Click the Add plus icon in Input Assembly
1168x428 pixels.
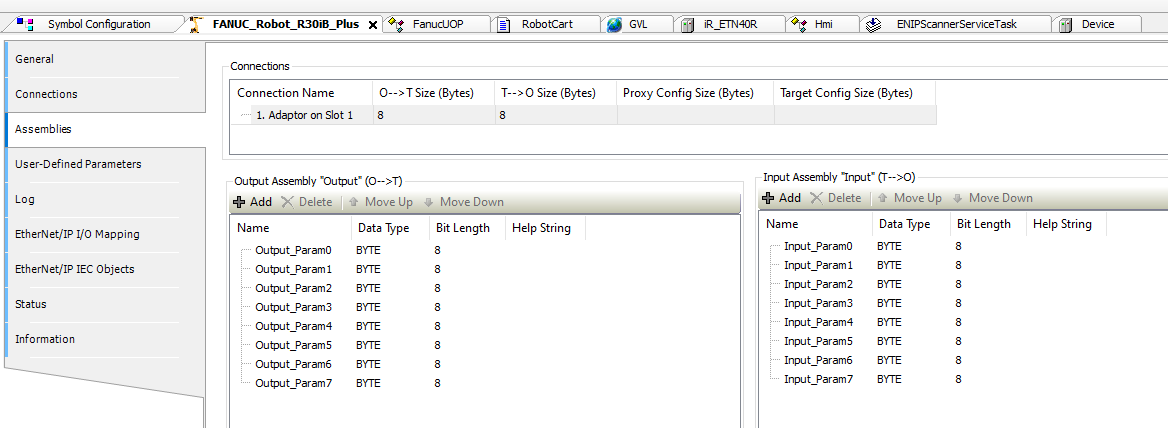(768, 198)
